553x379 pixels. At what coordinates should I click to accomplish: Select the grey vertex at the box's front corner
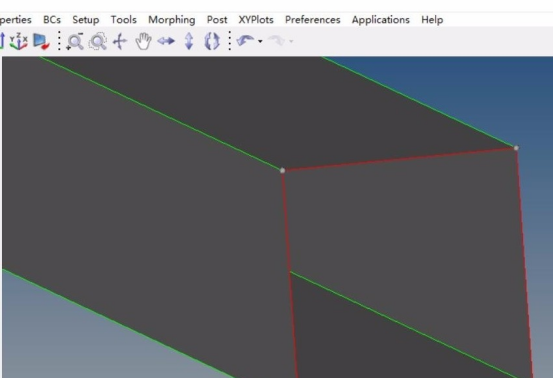click(282, 171)
